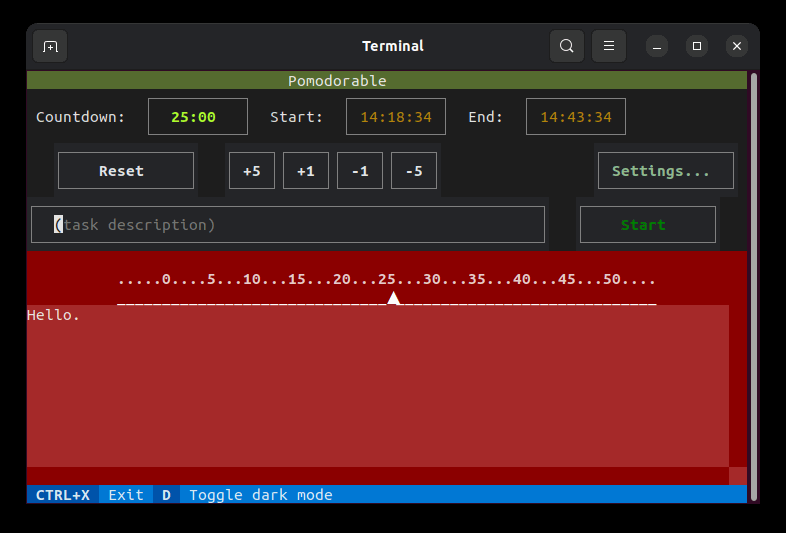Open the hamburger menu in title bar
786x533 pixels.
(609, 46)
